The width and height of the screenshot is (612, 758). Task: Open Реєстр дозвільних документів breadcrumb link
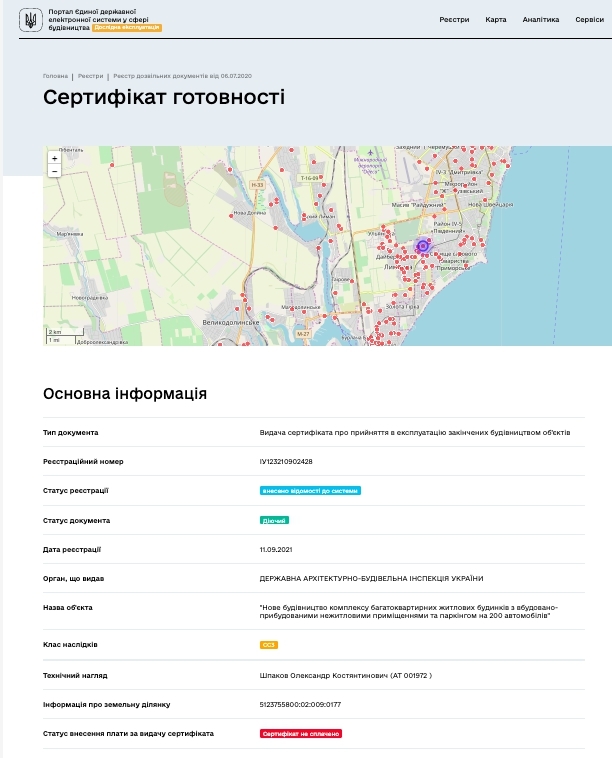point(182,76)
